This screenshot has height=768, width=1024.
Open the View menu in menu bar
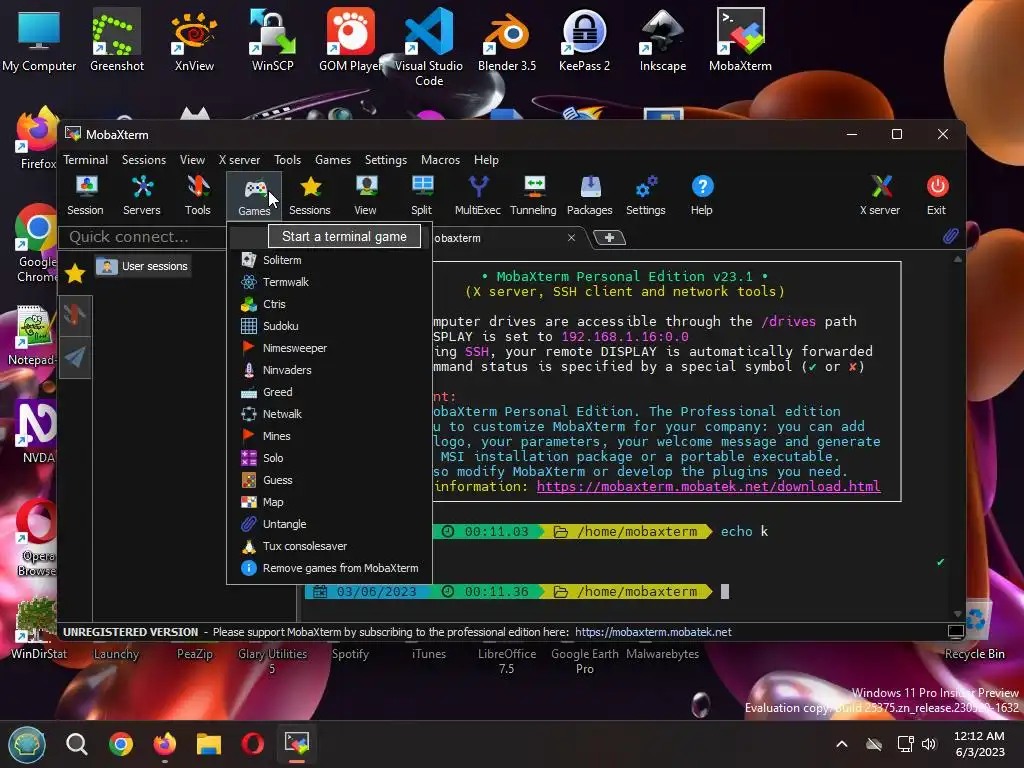(x=192, y=160)
